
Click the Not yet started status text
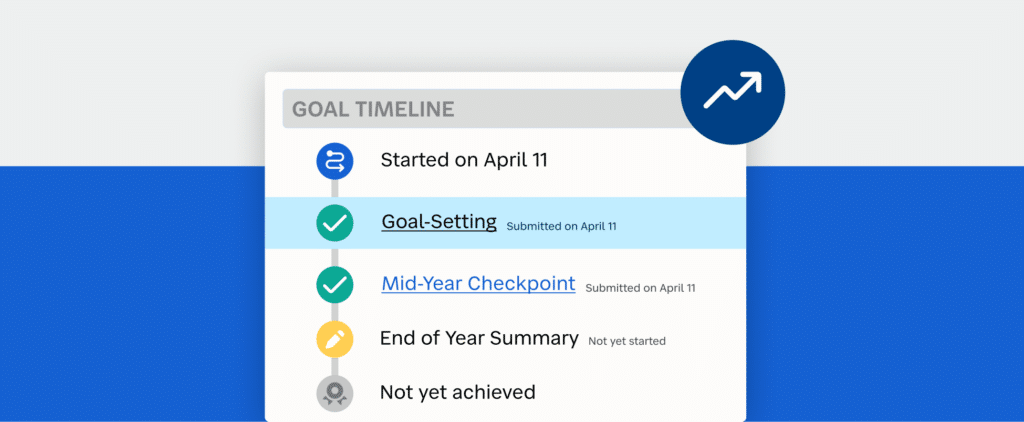[x=627, y=341]
